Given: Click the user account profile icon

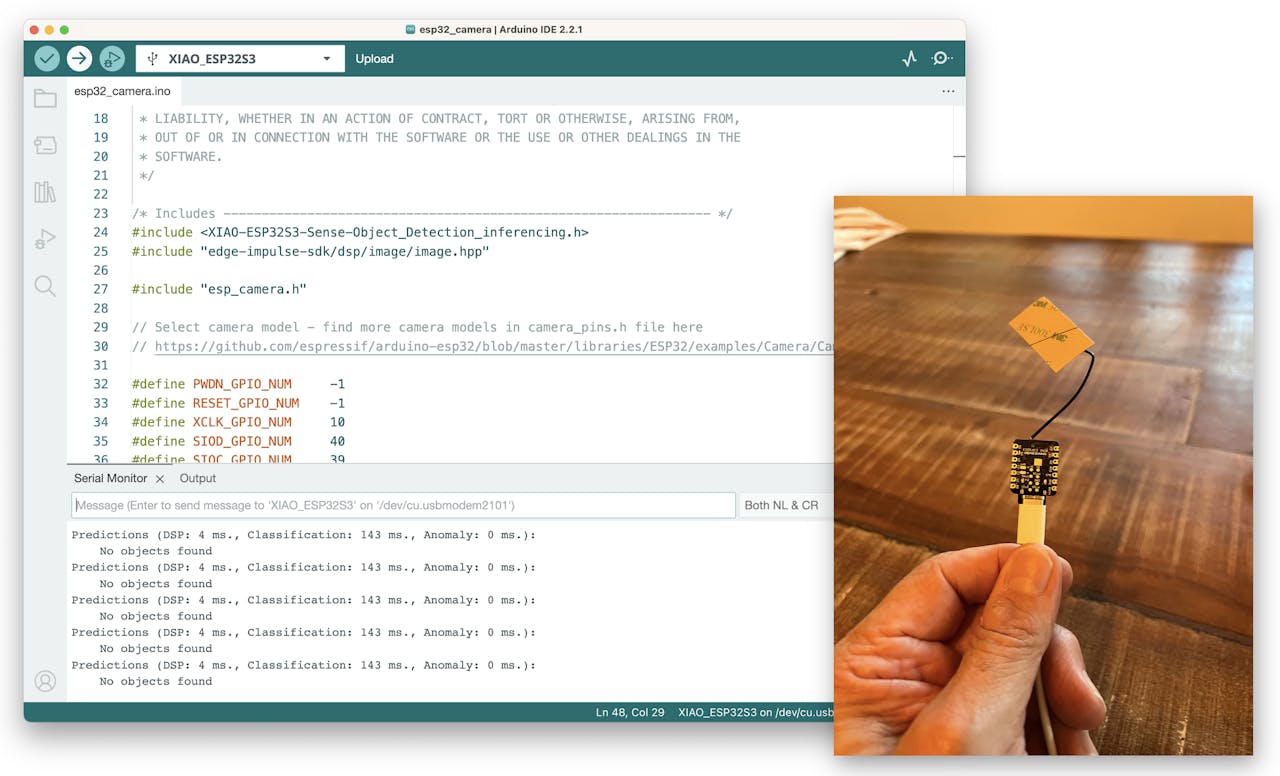Looking at the screenshot, I should point(45,681).
